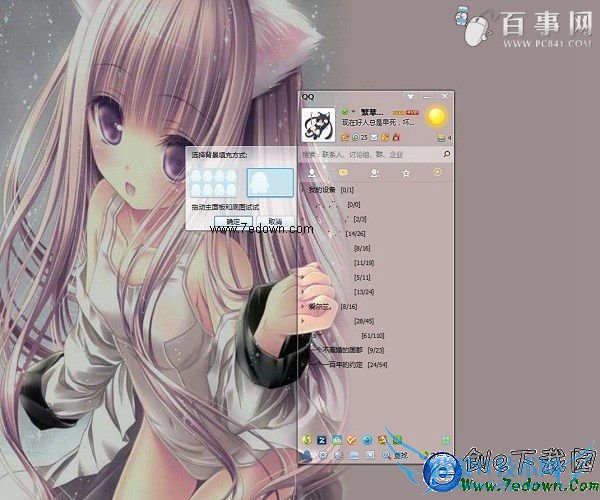Screen dimensions: 600x500
Task: Open the QQ mail envelope icon
Action: pyautogui.click(x=374, y=137)
